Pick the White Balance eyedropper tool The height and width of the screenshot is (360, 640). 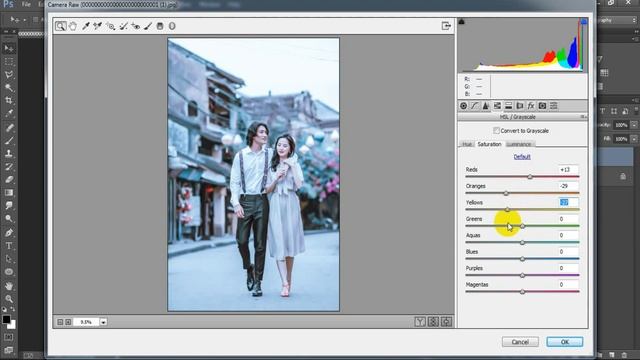(86, 26)
